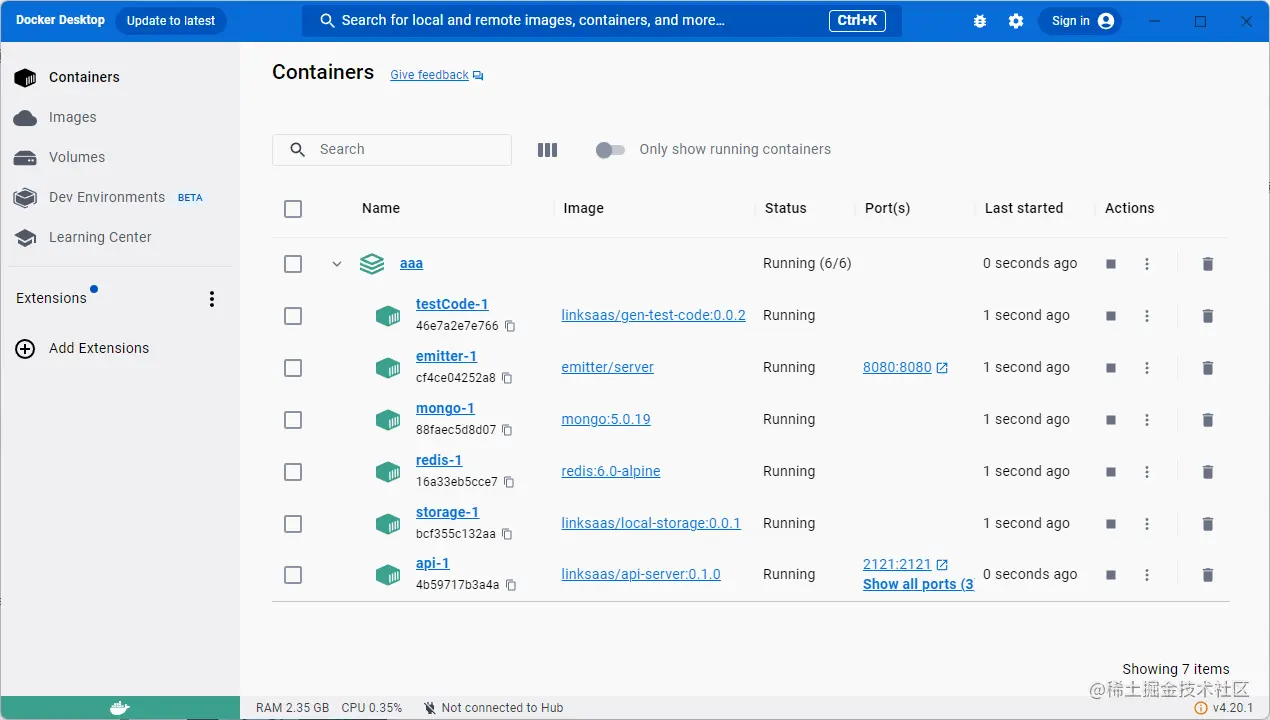Click the Update to latest button
This screenshot has width=1270, height=720.
tap(171, 21)
